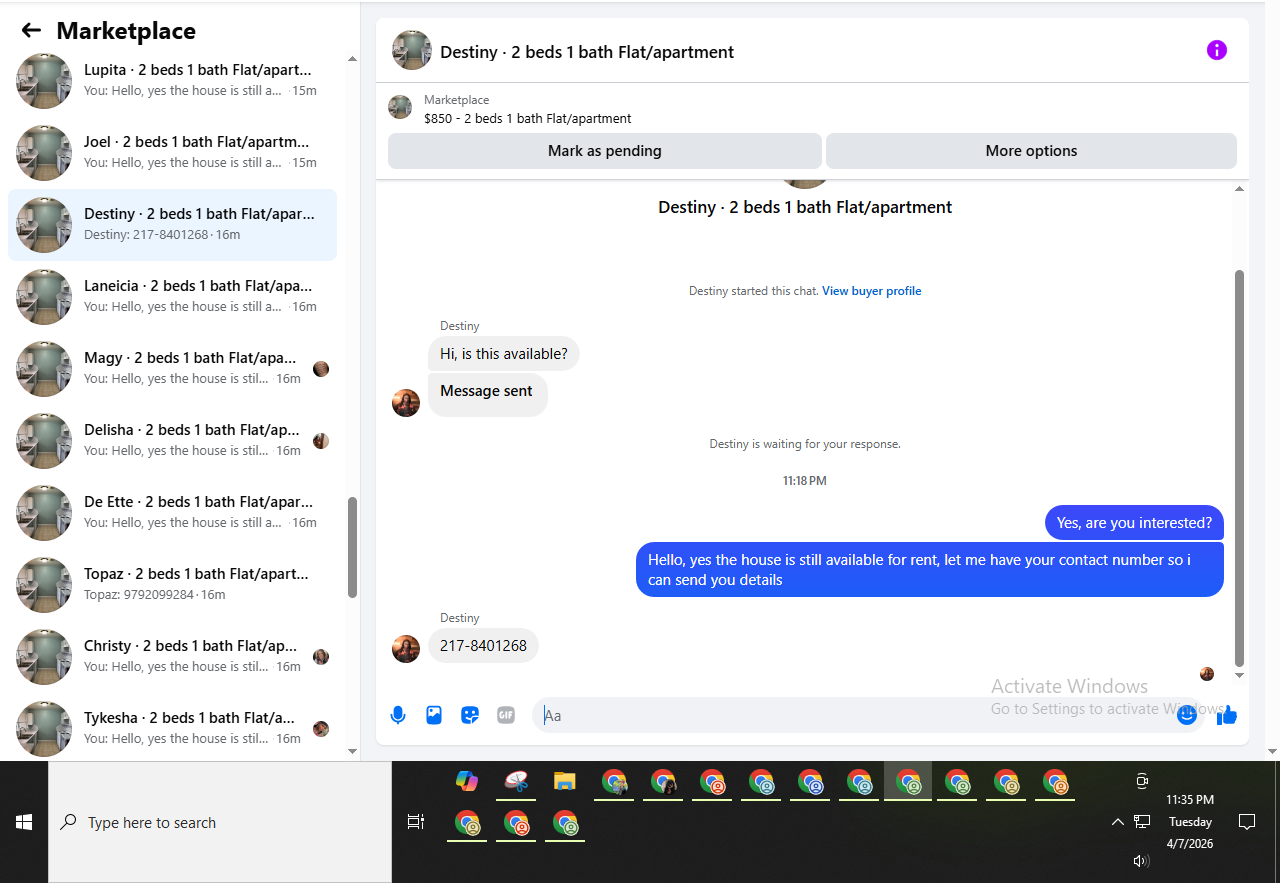The height and width of the screenshot is (883, 1280).
Task: Open File Explorer from the taskbar
Action: [x=565, y=781]
